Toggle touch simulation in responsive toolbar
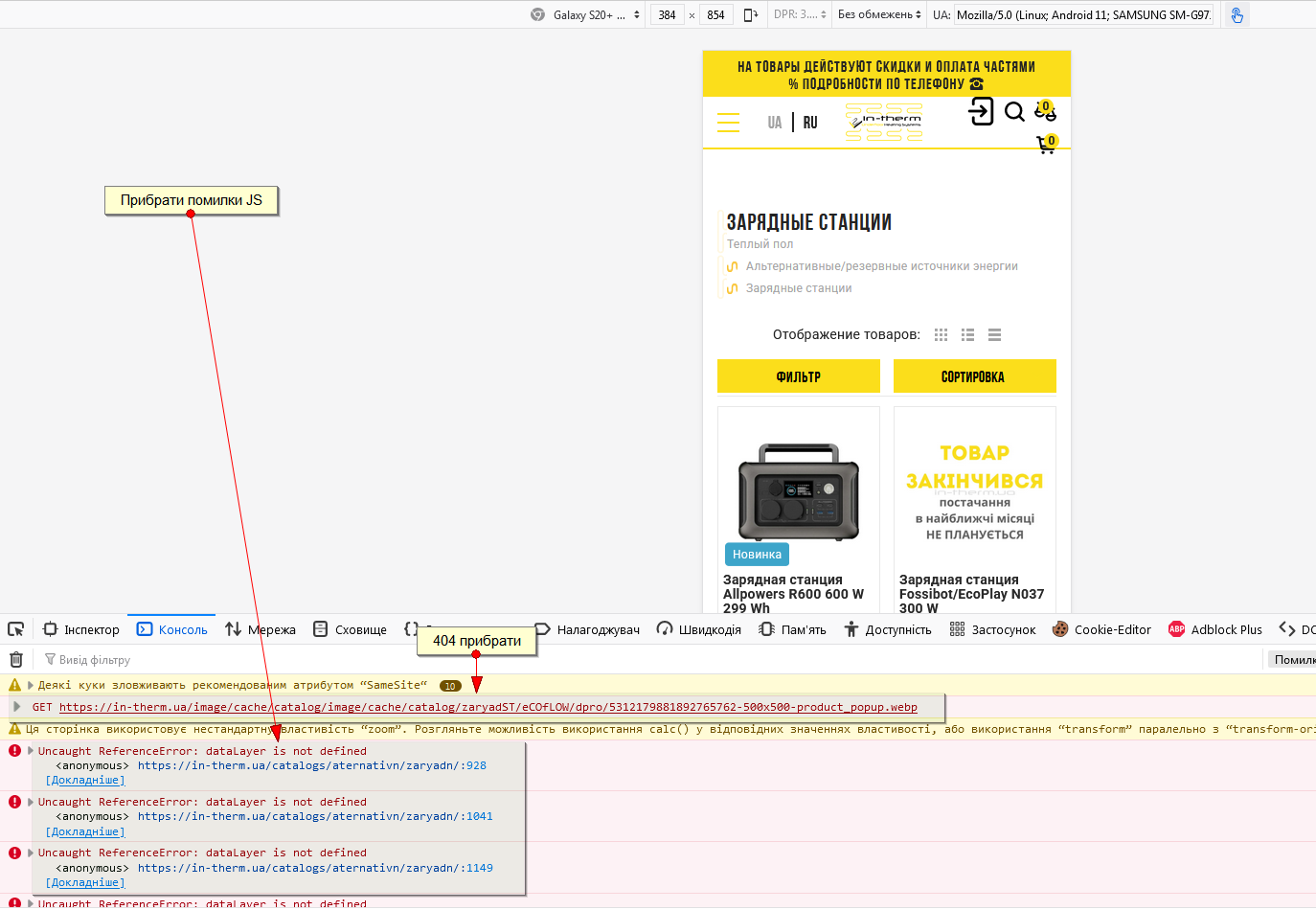This screenshot has width=1316, height=910. (1237, 15)
